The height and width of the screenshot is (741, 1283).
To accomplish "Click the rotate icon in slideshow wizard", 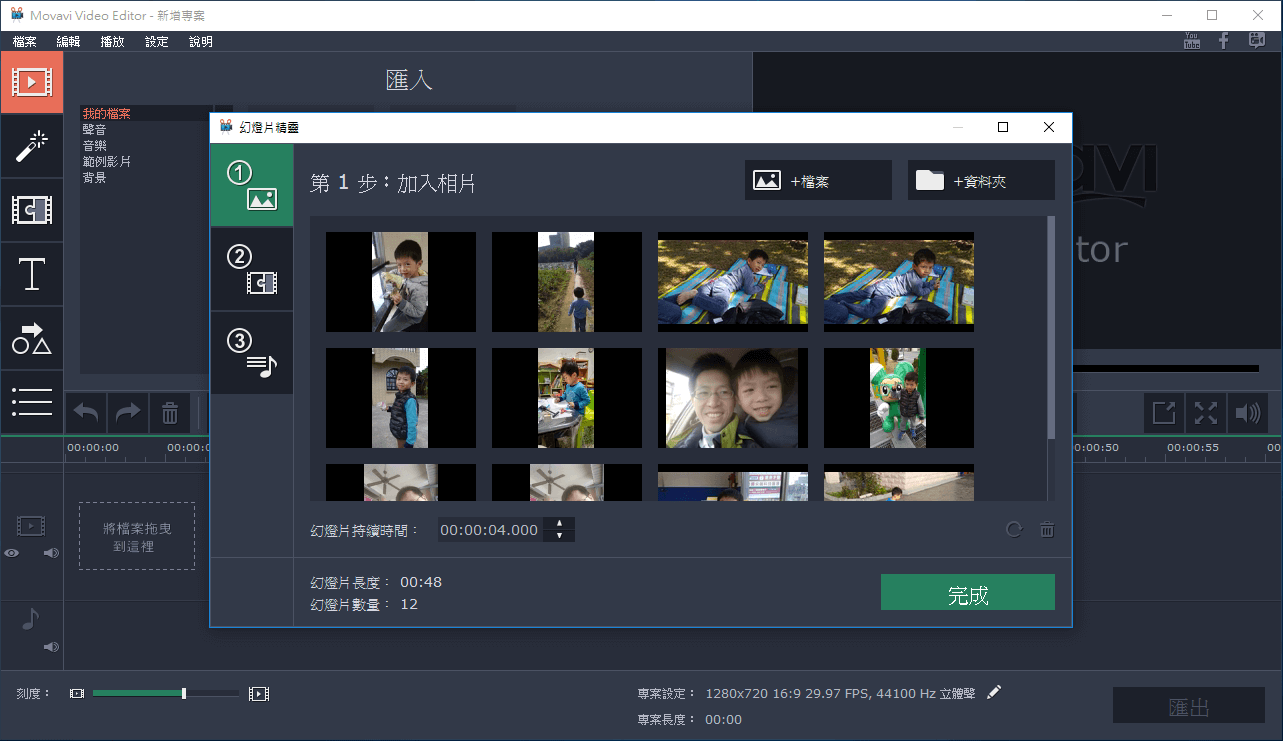I will click(x=1014, y=530).
